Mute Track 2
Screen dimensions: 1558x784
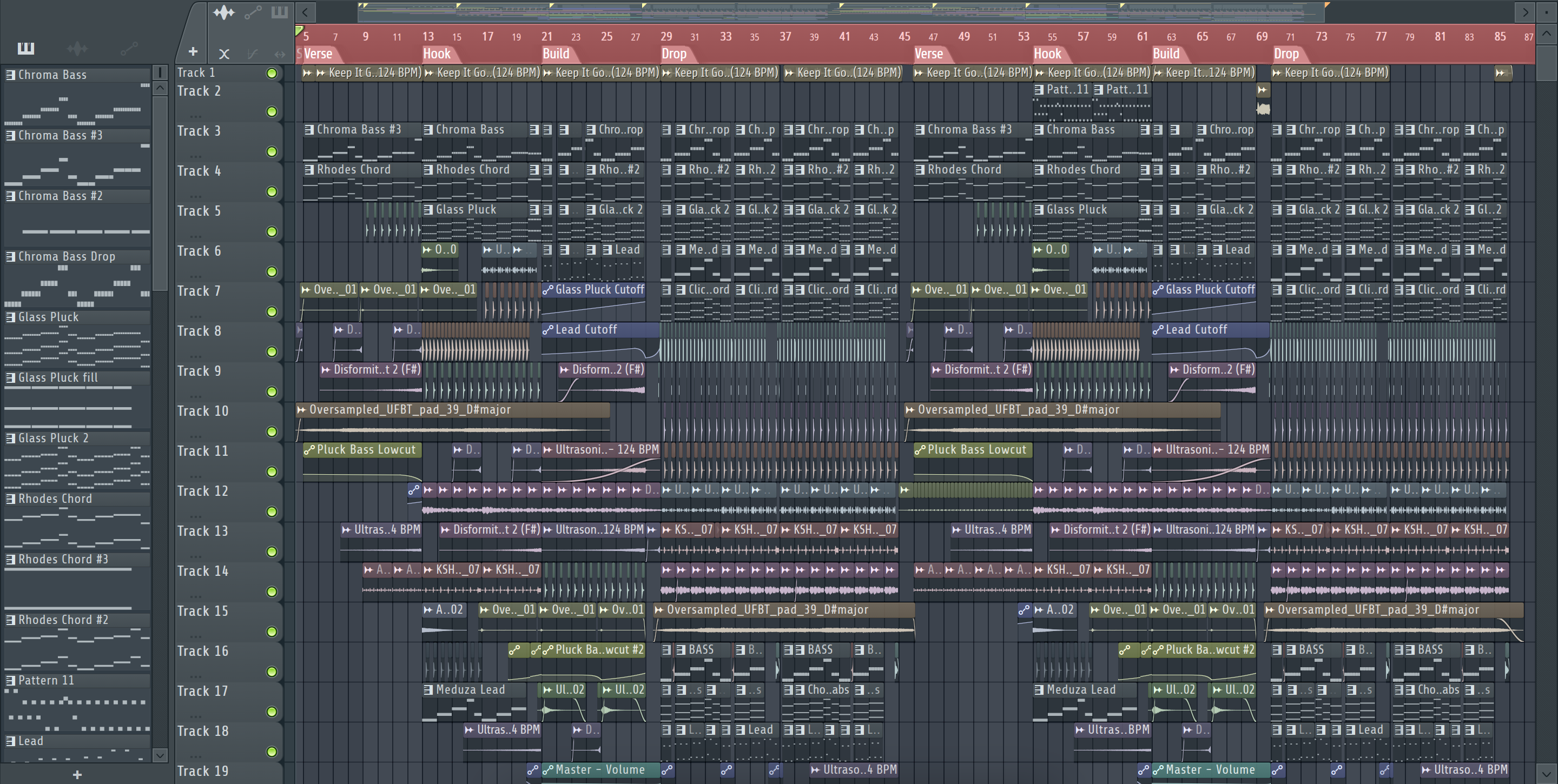[x=272, y=112]
